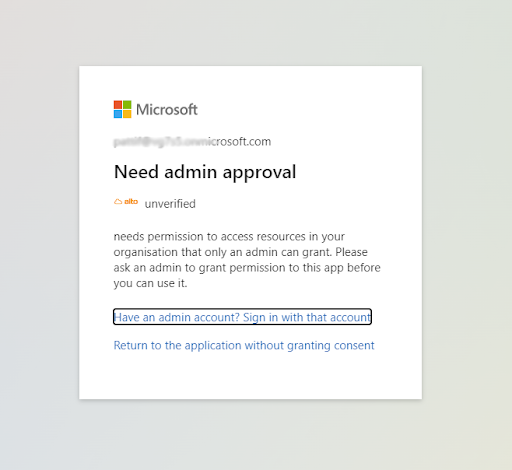Viewport: 512px width, 470px height.
Task: Click the orange alto app logo
Action: pyautogui.click(x=126, y=202)
